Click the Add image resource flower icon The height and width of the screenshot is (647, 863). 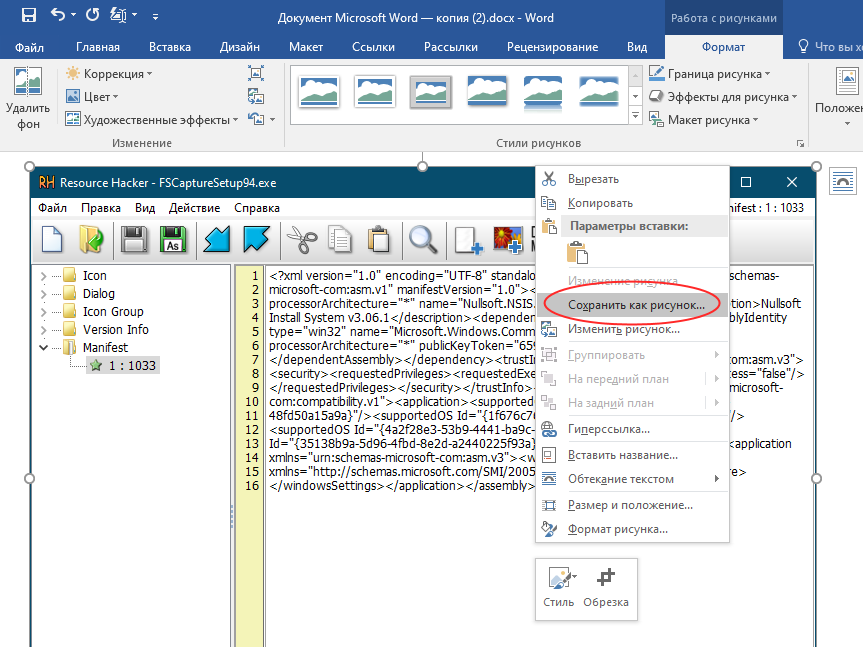click(507, 240)
